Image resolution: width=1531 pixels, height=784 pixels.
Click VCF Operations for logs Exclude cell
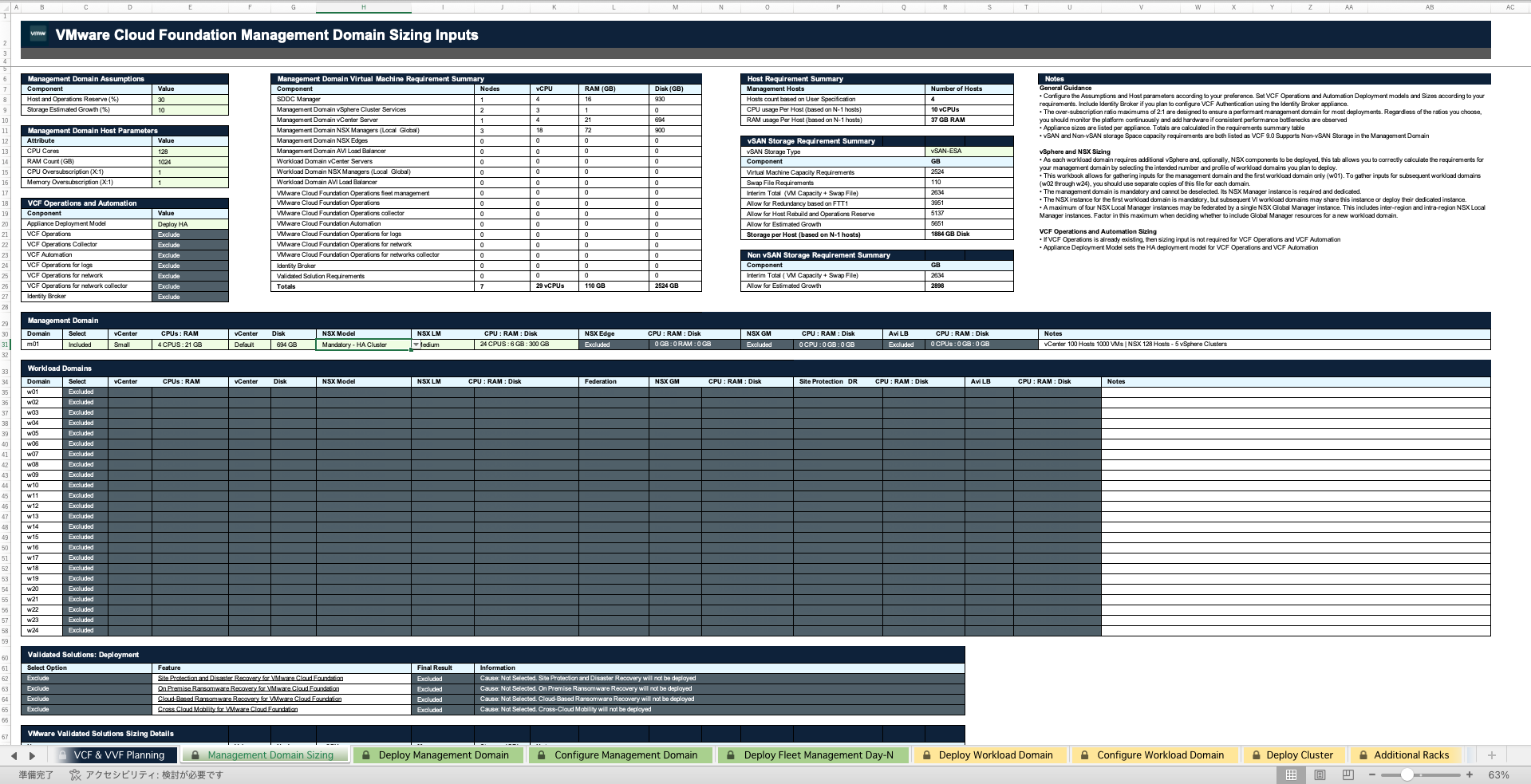(190, 266)
